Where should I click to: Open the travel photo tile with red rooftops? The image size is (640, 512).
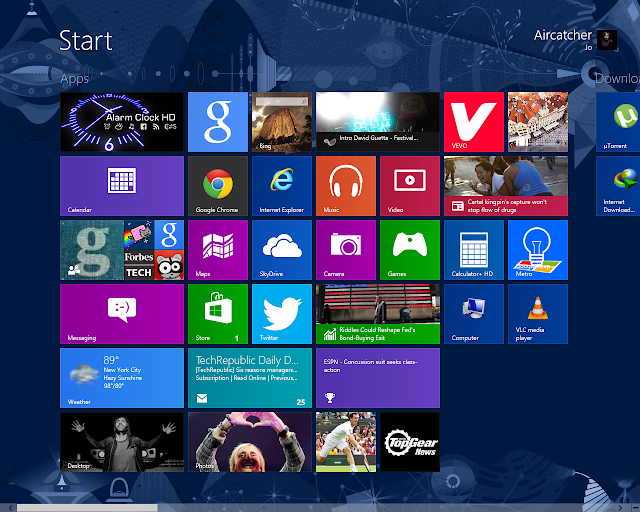538,122
